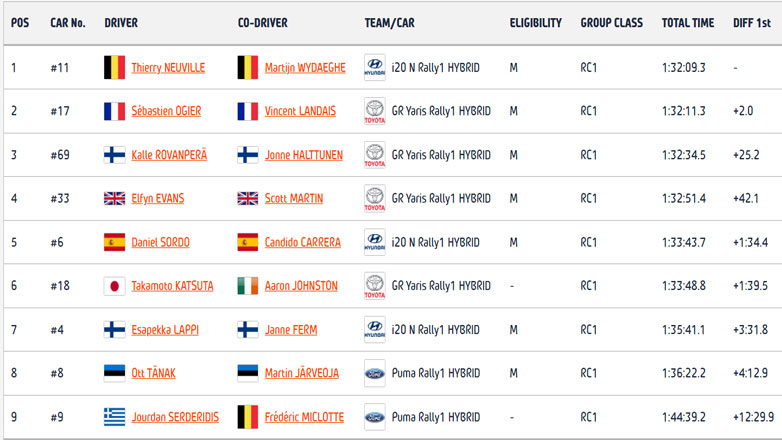Click the Greek flag beside Jourdan Serderidis
The width and height of the screenshot is (782, 440).
coord(115,417)
